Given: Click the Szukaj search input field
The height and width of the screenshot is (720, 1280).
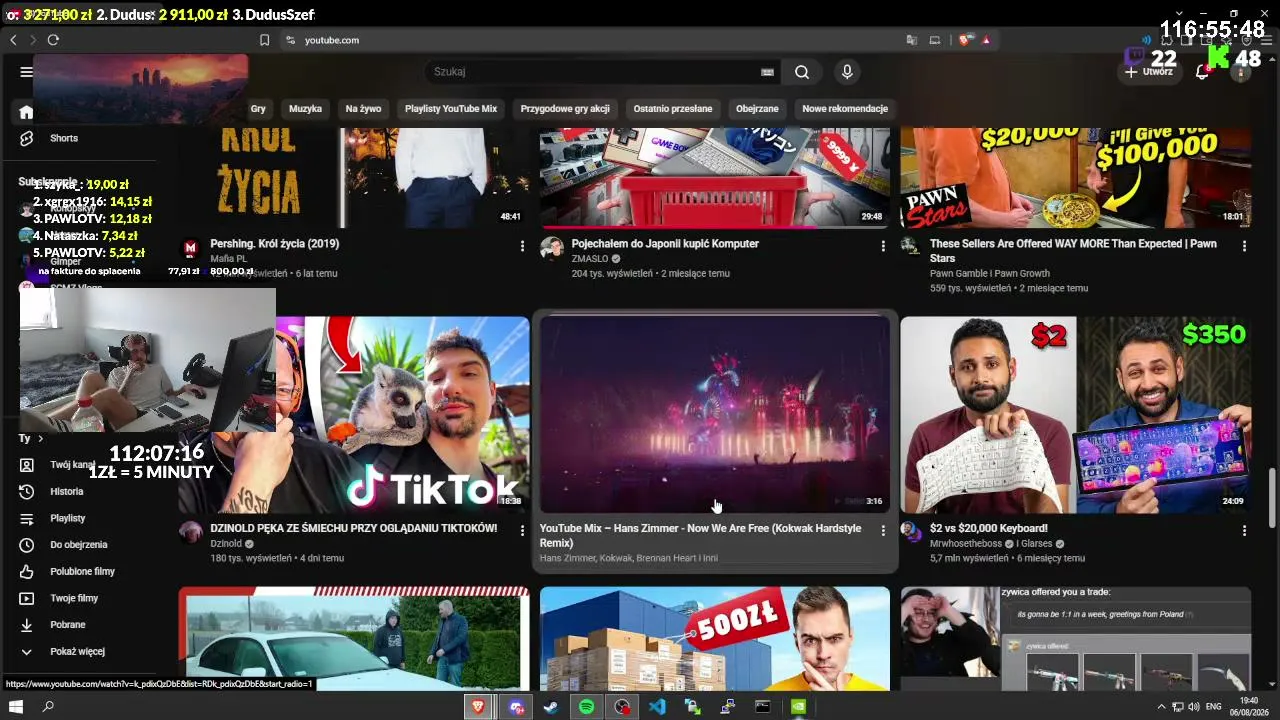Looking at the screenshot, I should pos(595,72).
